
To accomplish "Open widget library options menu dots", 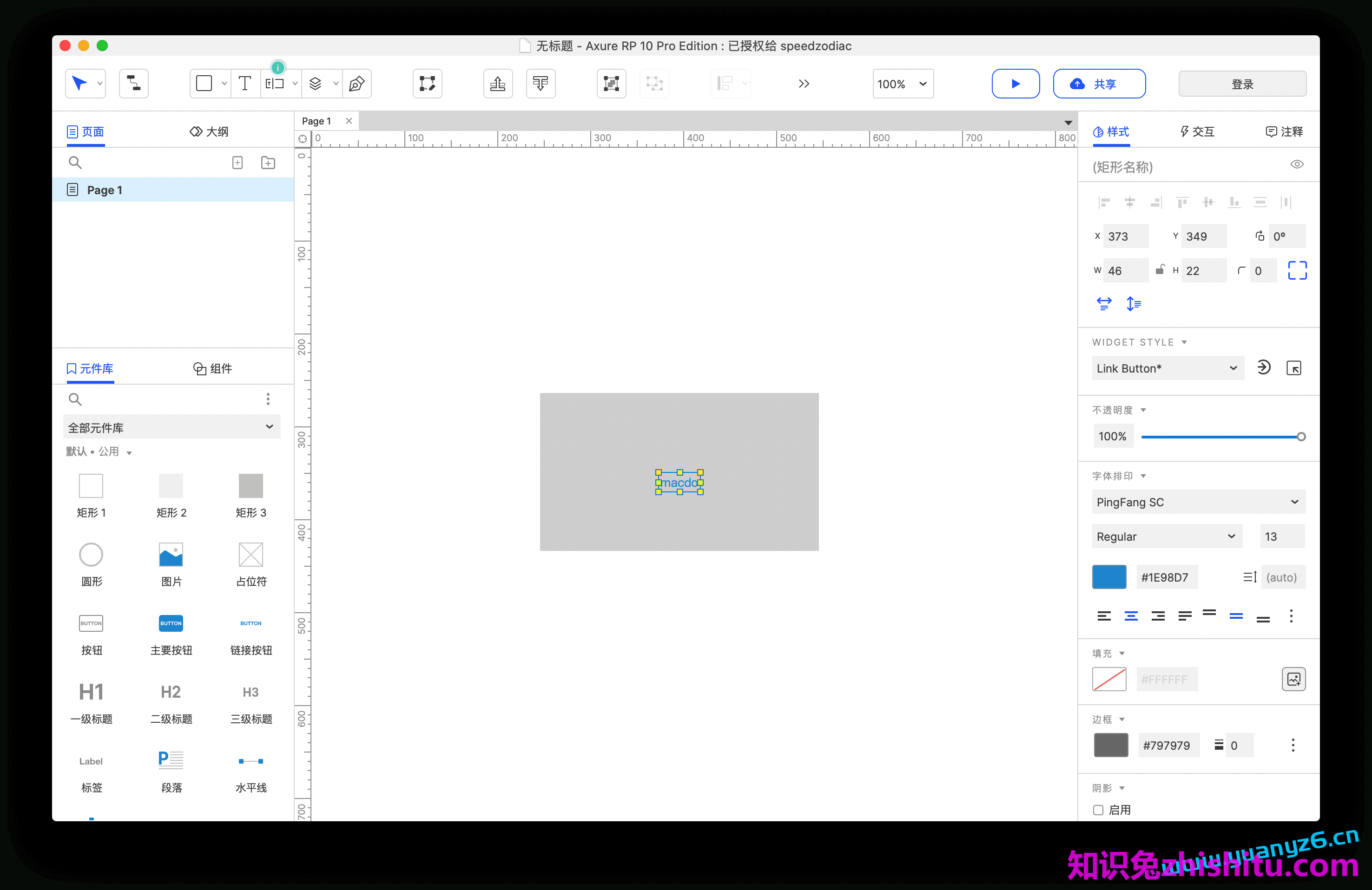I will click(x=268, y=399).
